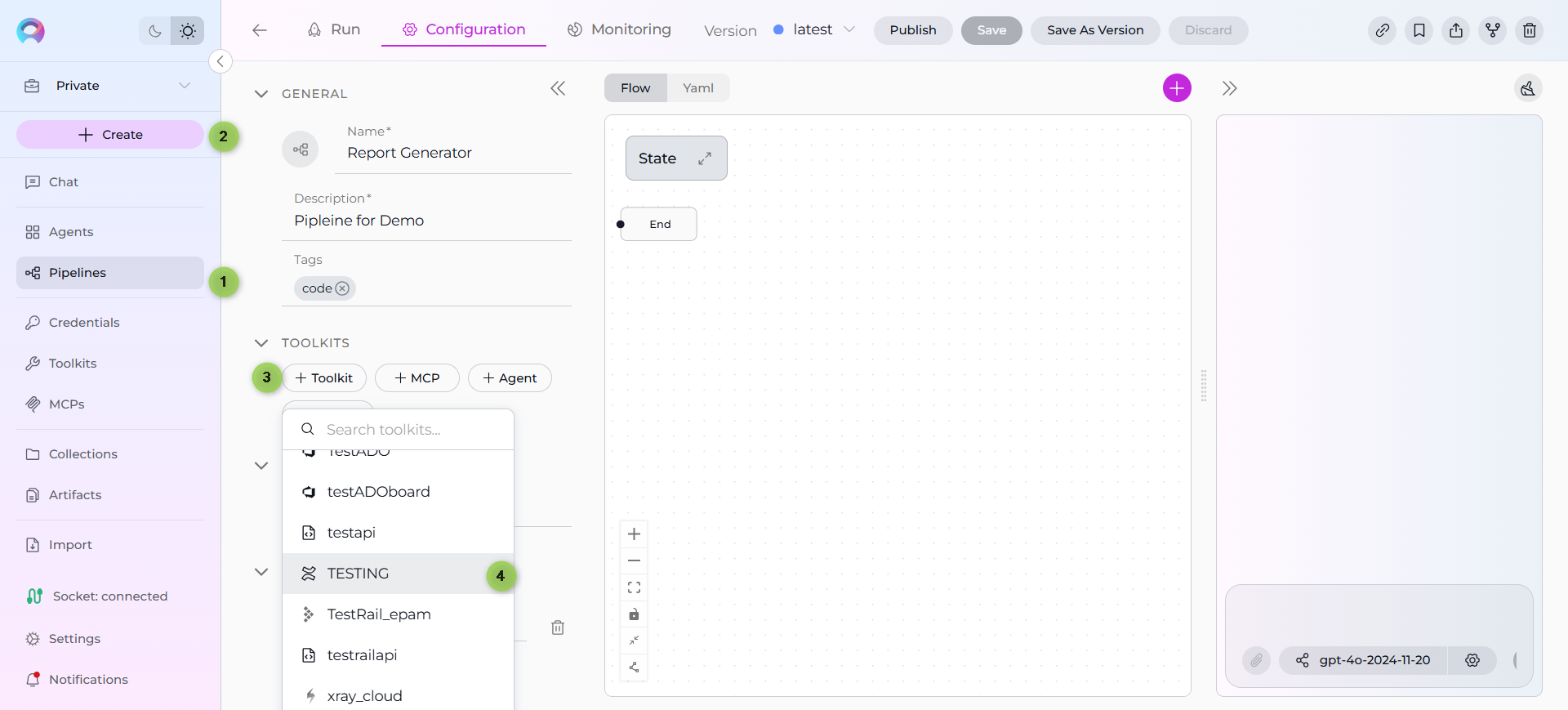Toggle the canvas lock icon
This screenshot has width=1568, height=710.
click(x=634, y=614)
